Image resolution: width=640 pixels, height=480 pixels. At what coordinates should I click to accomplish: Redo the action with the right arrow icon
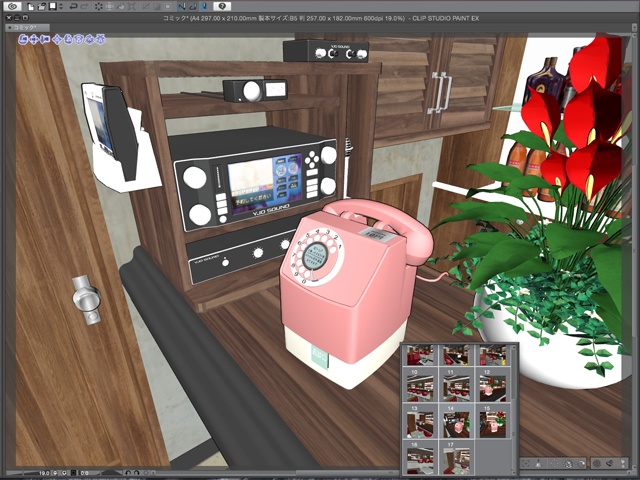coord(84,7)
